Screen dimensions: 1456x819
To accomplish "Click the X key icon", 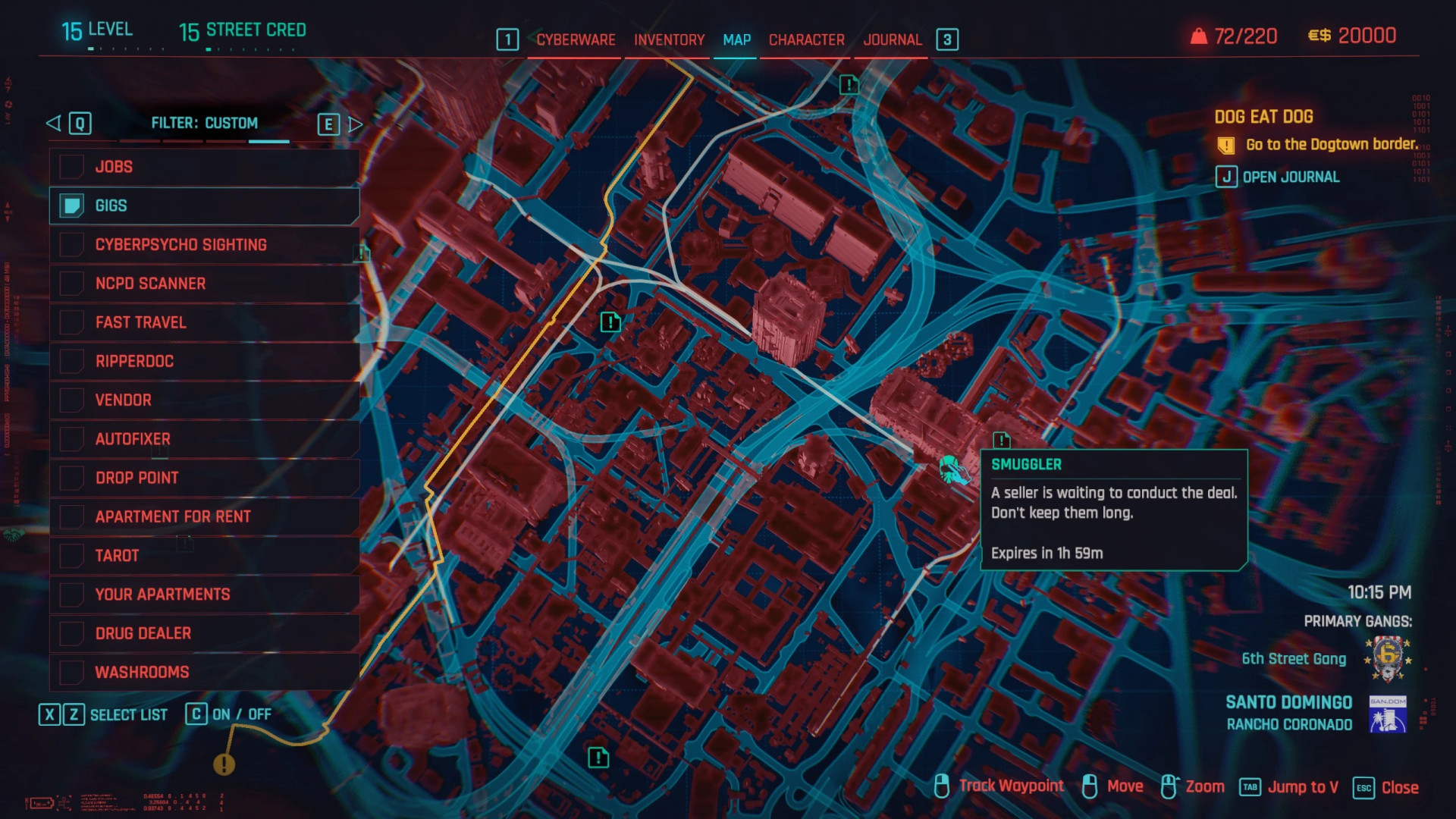I will [49, 714].
